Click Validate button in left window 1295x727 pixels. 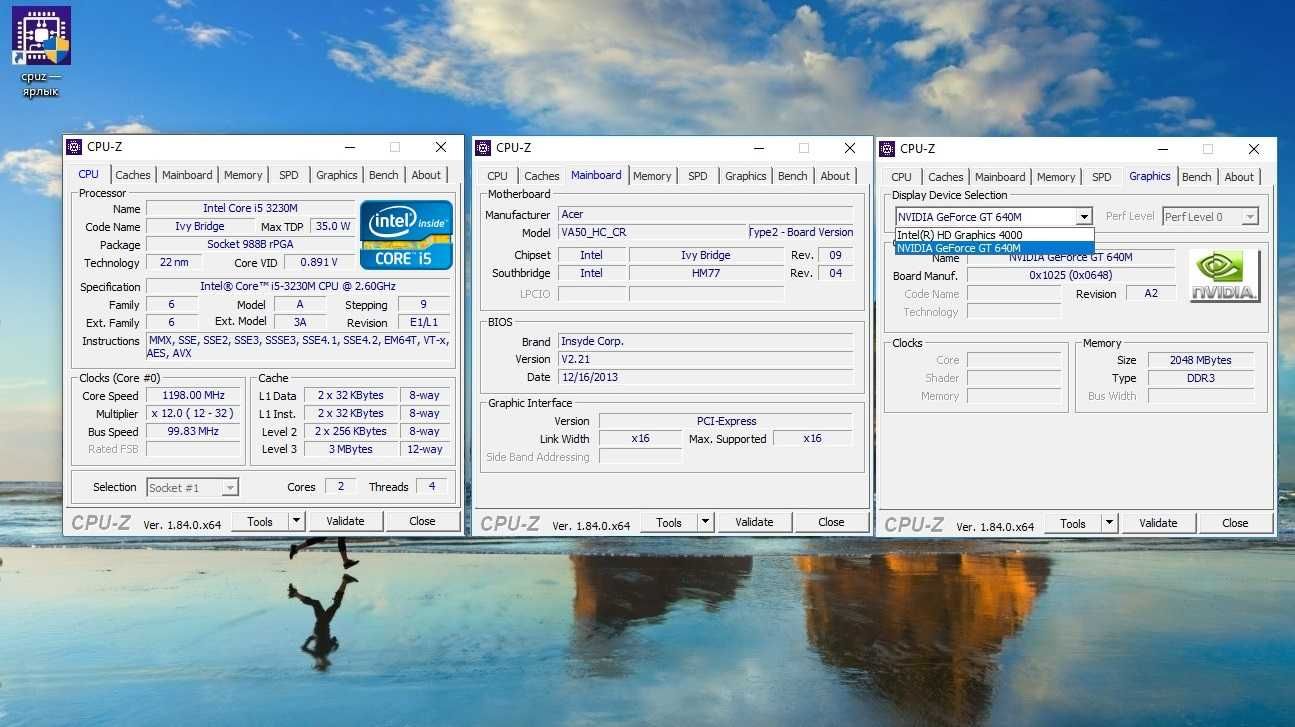pyautogui.click(x=345, y=521)
